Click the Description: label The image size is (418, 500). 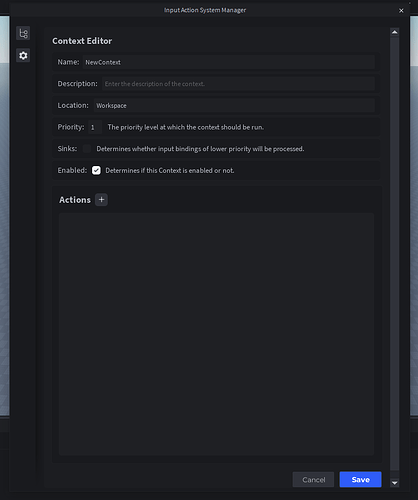[77, 84]
